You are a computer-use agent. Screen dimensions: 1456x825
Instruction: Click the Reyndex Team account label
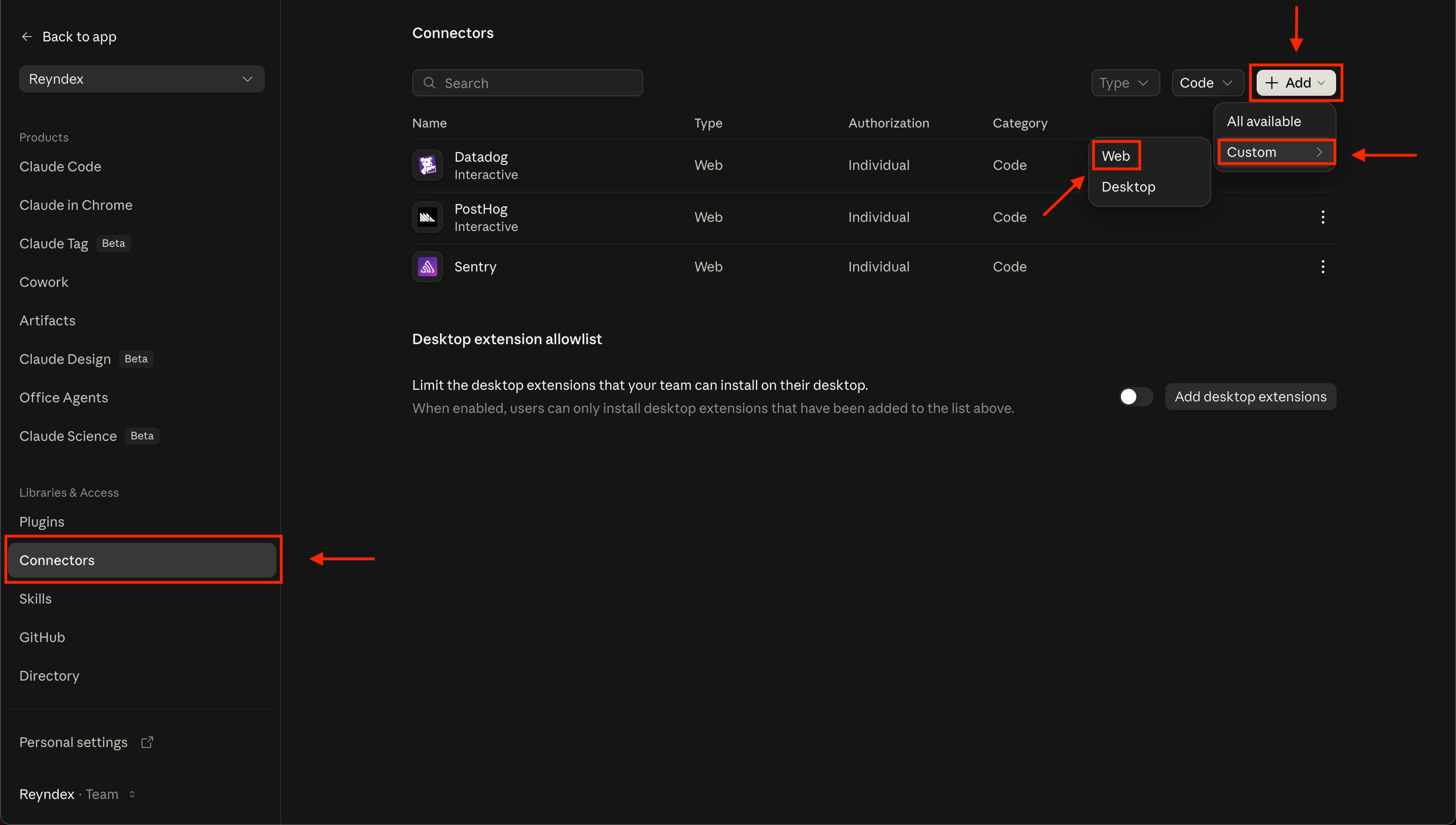click(68, 794)
